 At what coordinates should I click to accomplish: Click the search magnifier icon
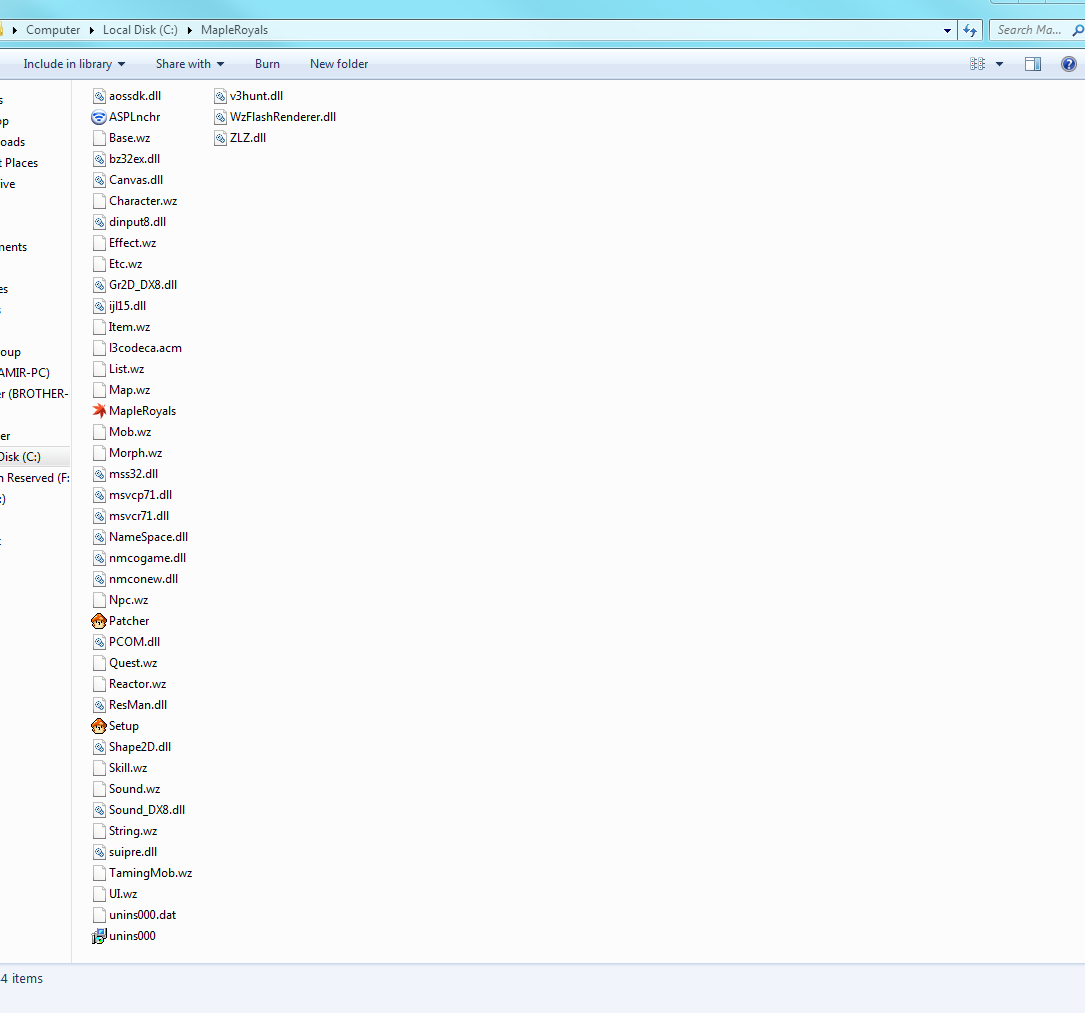point(1077,30)
